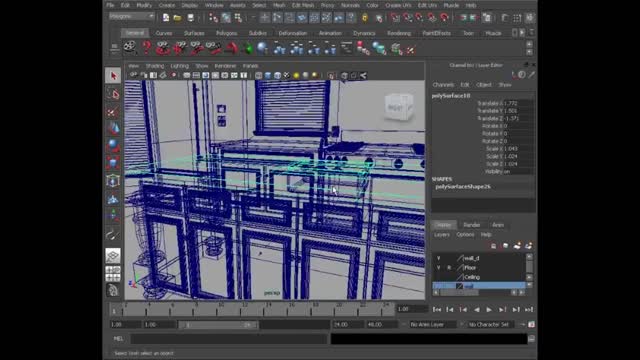Image resolution: width=640 pixels, height=360 pixels.
Task: Go to start of playback range
Action: (x=437, y=310)
